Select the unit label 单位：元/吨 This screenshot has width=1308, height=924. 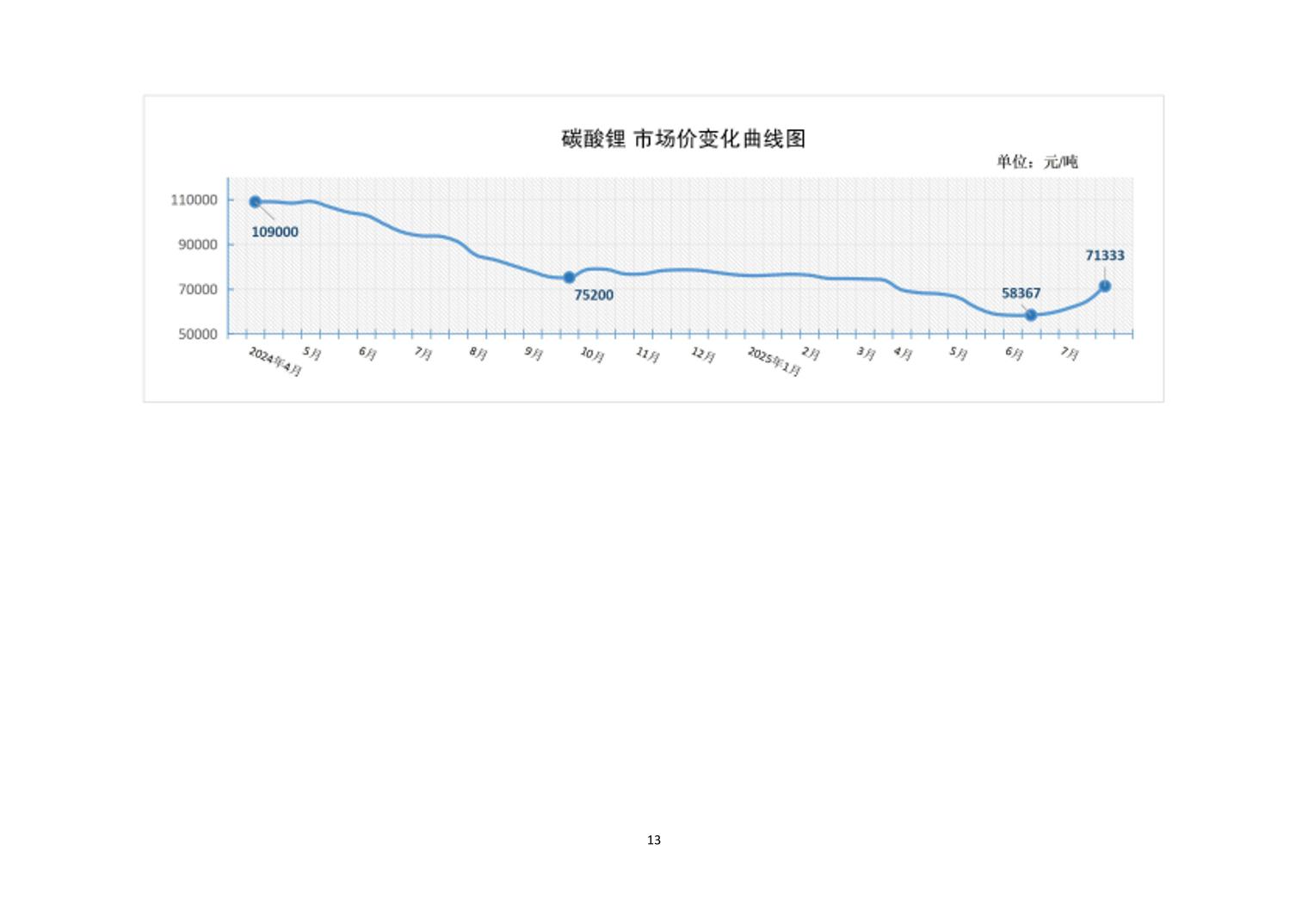[1037, 162]
